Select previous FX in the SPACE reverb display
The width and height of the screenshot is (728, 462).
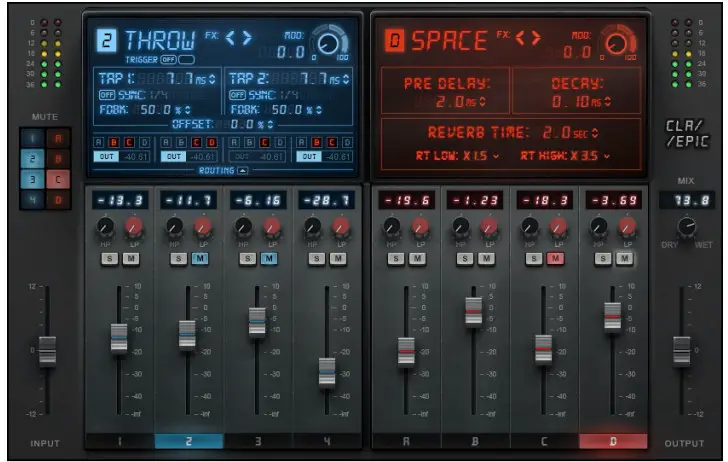(520, 38)
